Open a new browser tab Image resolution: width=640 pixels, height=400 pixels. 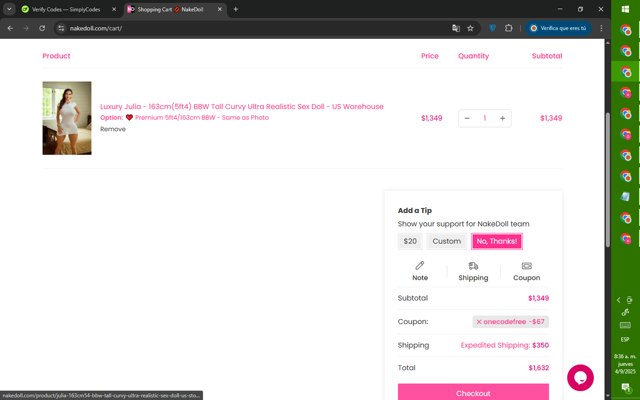pyautogui.click(x=236, y=9)
